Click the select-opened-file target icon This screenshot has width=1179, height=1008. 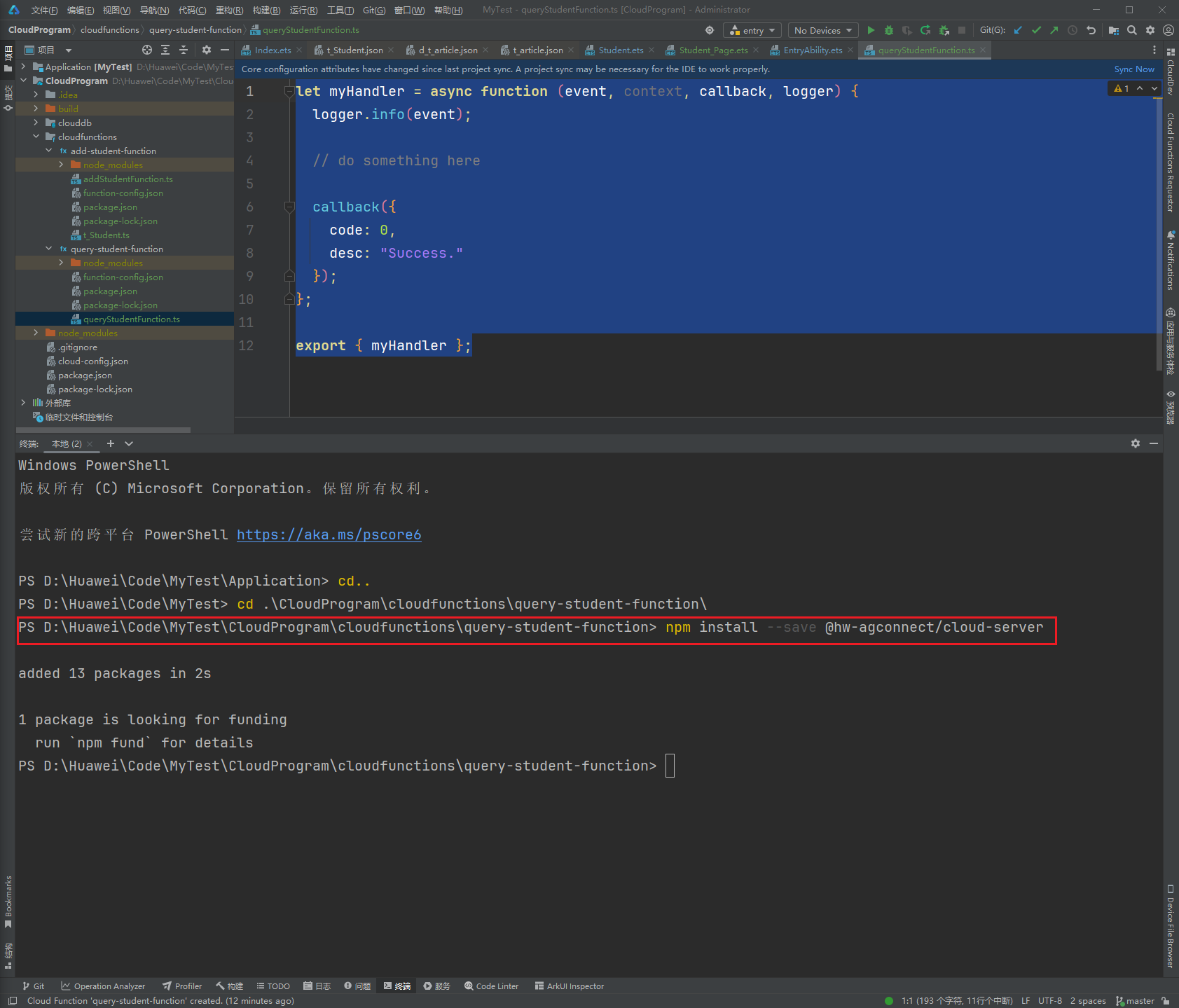tap(147, 50)
